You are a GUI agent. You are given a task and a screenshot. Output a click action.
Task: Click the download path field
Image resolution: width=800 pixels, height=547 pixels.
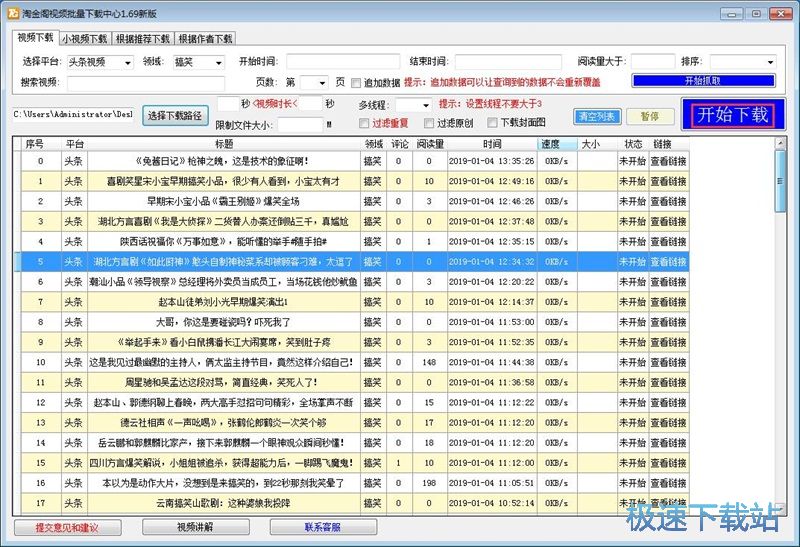coord(73,115)
